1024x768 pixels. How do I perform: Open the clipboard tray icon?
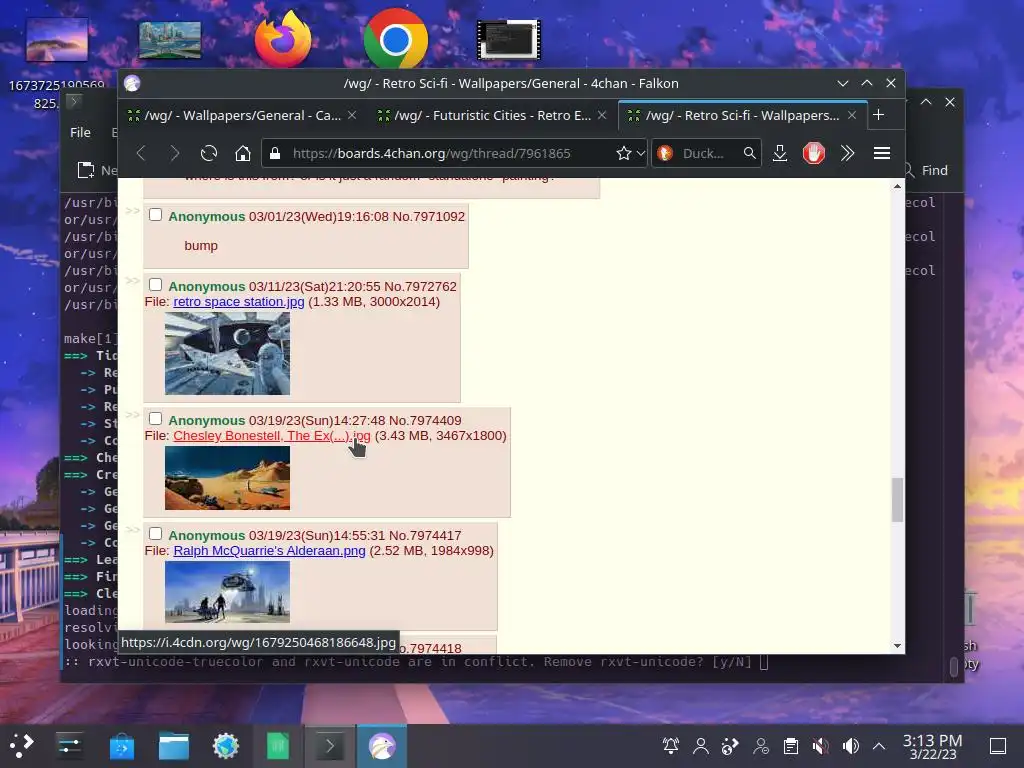pyautogui.click(x=791, y=746)
